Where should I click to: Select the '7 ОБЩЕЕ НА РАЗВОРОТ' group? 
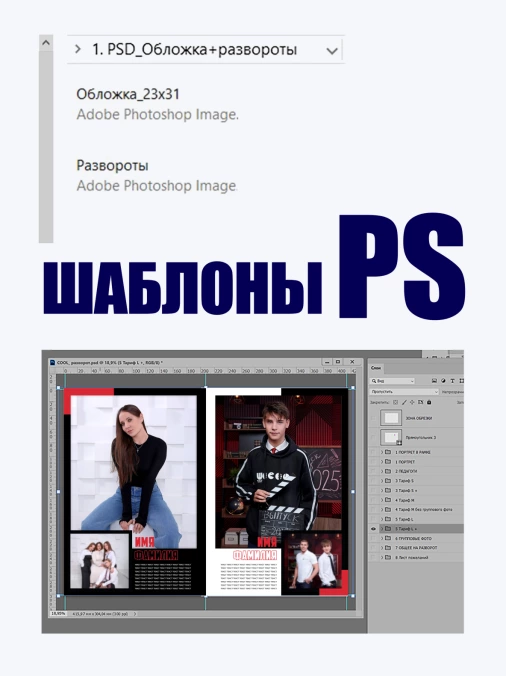click(x=417, y=548)
